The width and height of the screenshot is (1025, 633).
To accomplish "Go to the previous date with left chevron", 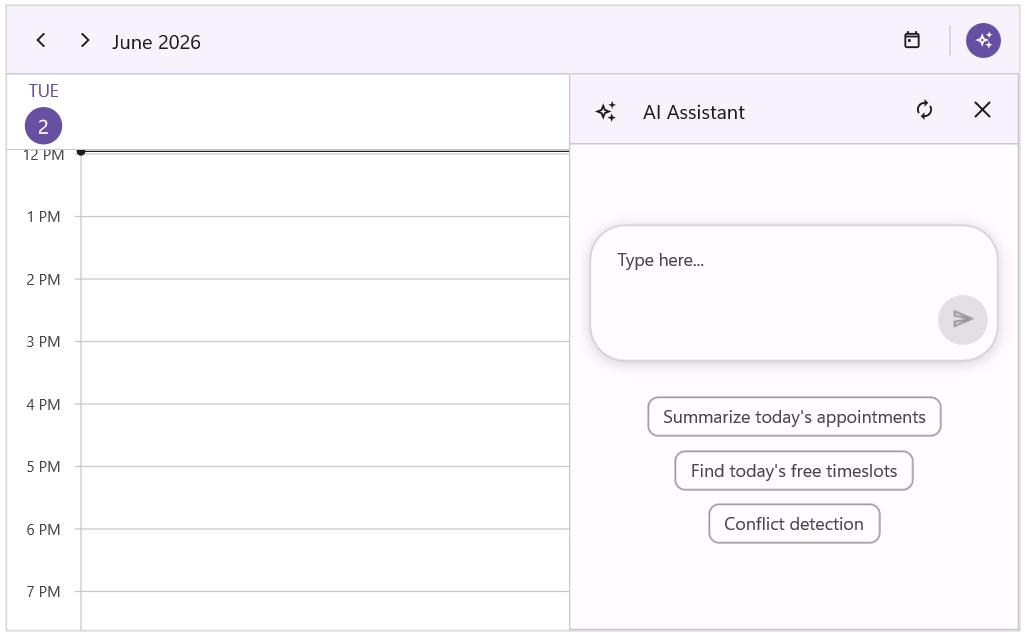I will (41, 41).
